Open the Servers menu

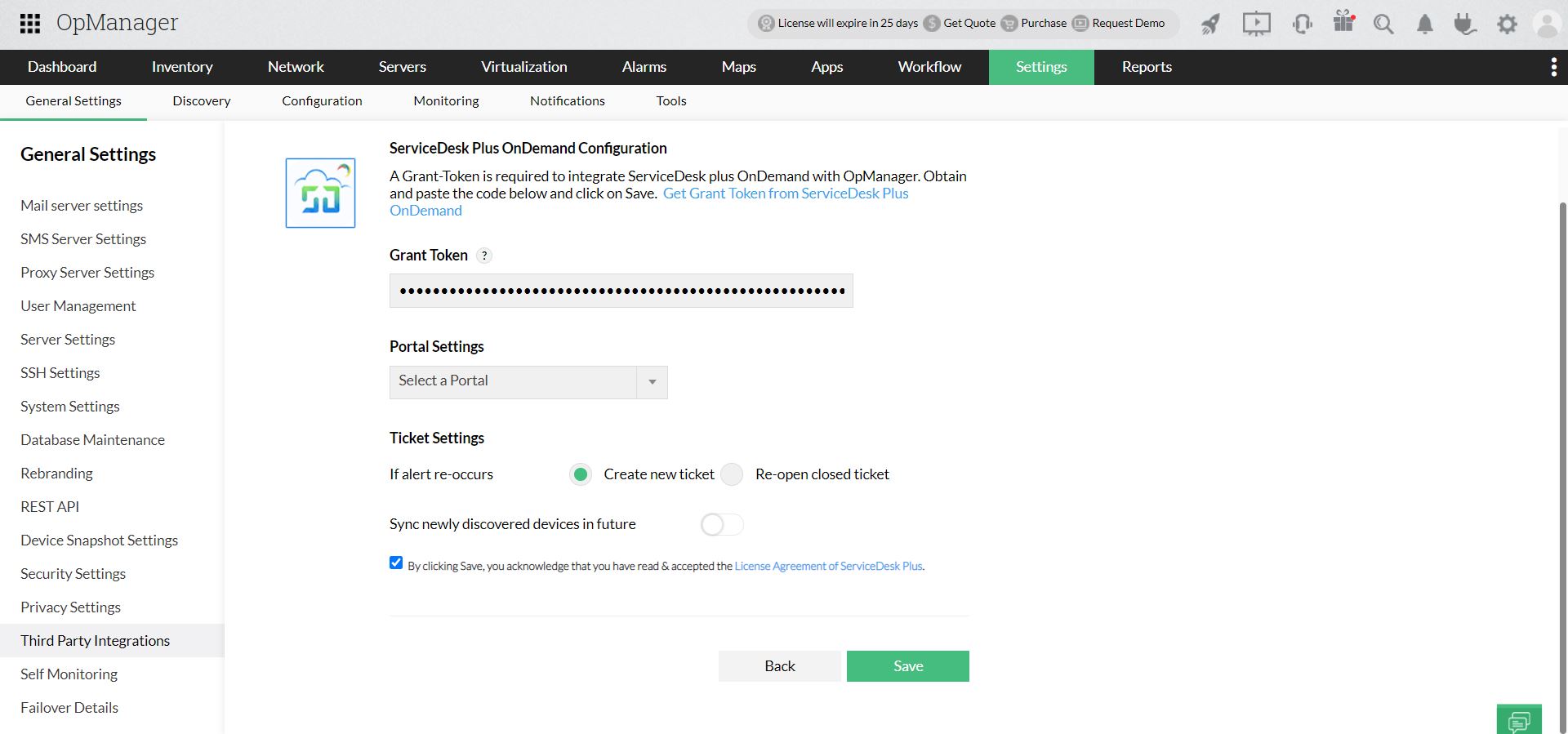click(x=403, y=67)
